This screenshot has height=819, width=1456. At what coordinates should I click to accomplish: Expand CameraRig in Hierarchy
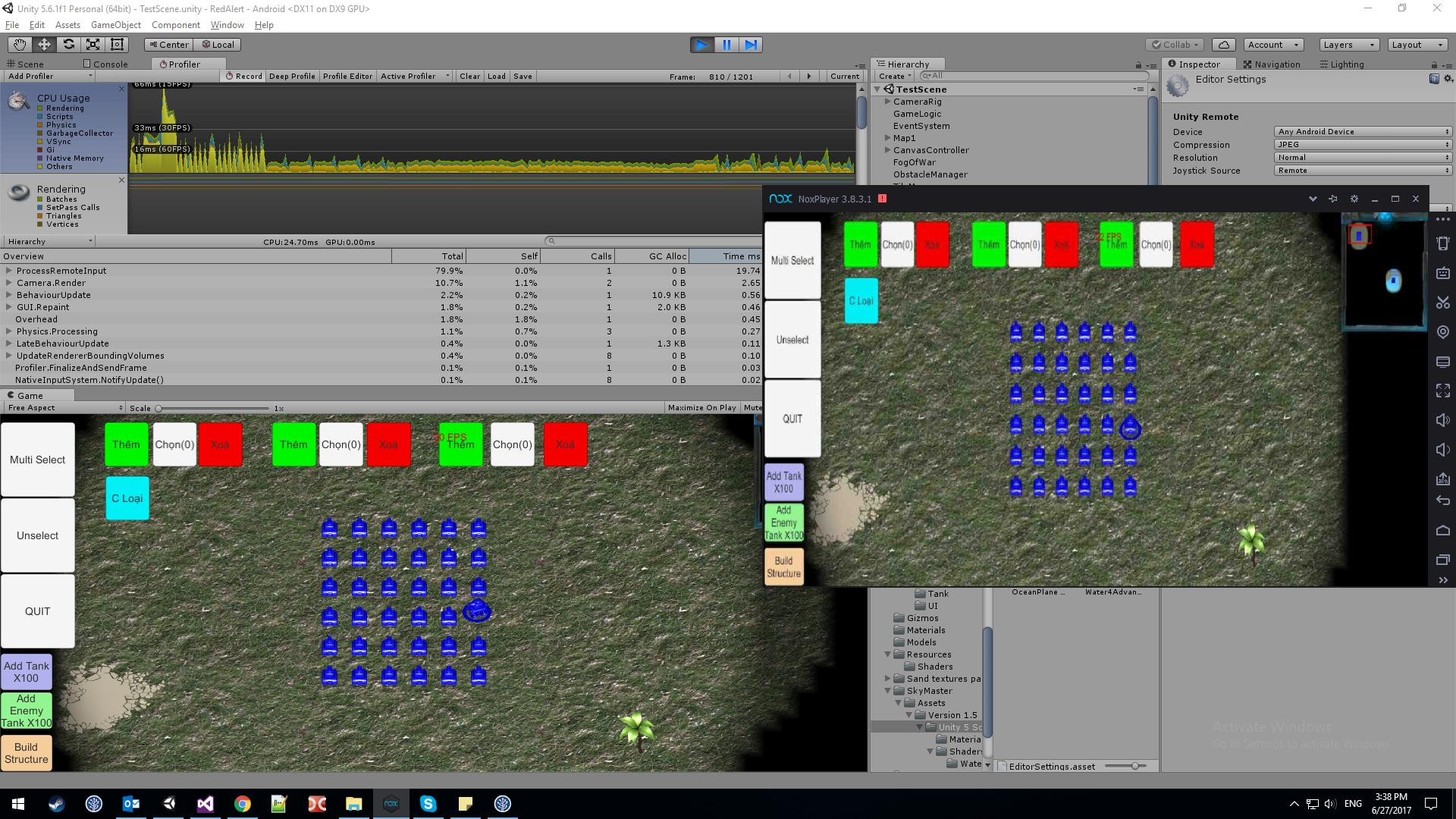pos(887,102)
